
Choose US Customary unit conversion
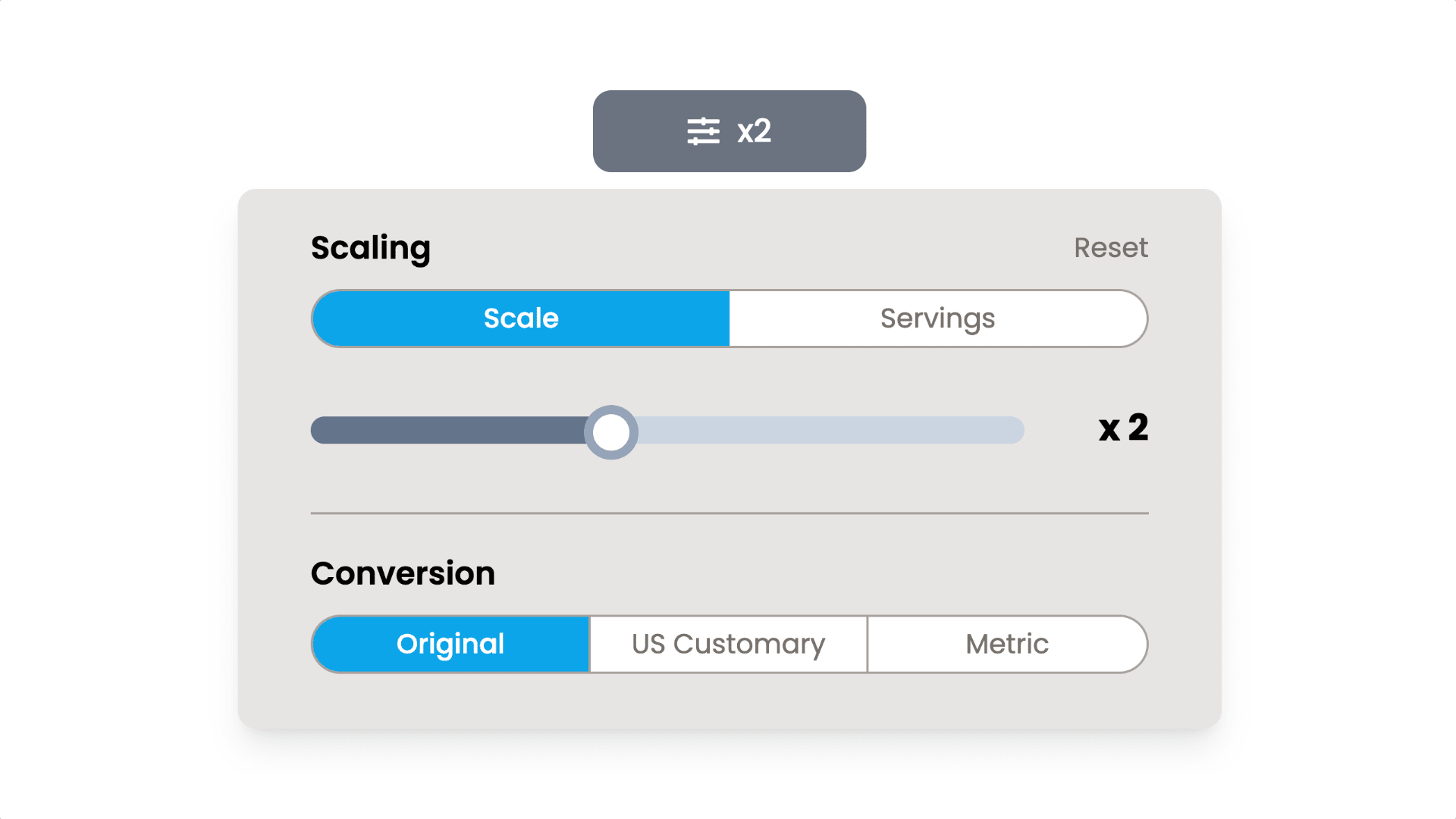click(728, 644)
